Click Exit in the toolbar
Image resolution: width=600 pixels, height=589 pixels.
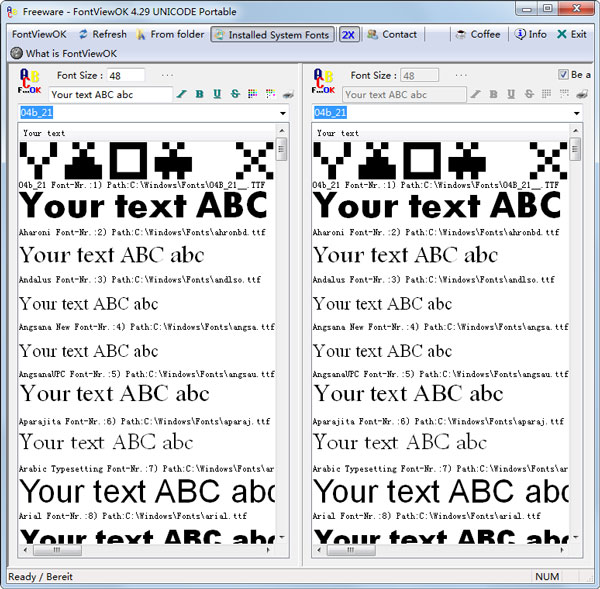point(572,34)
